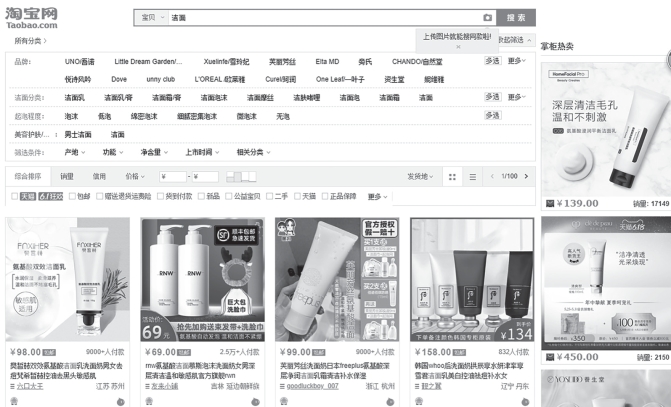The width and height of the screenshot is (671, 407).
Task: Open 所有分类 breadcrumb
Action: [x=30, y=41]
